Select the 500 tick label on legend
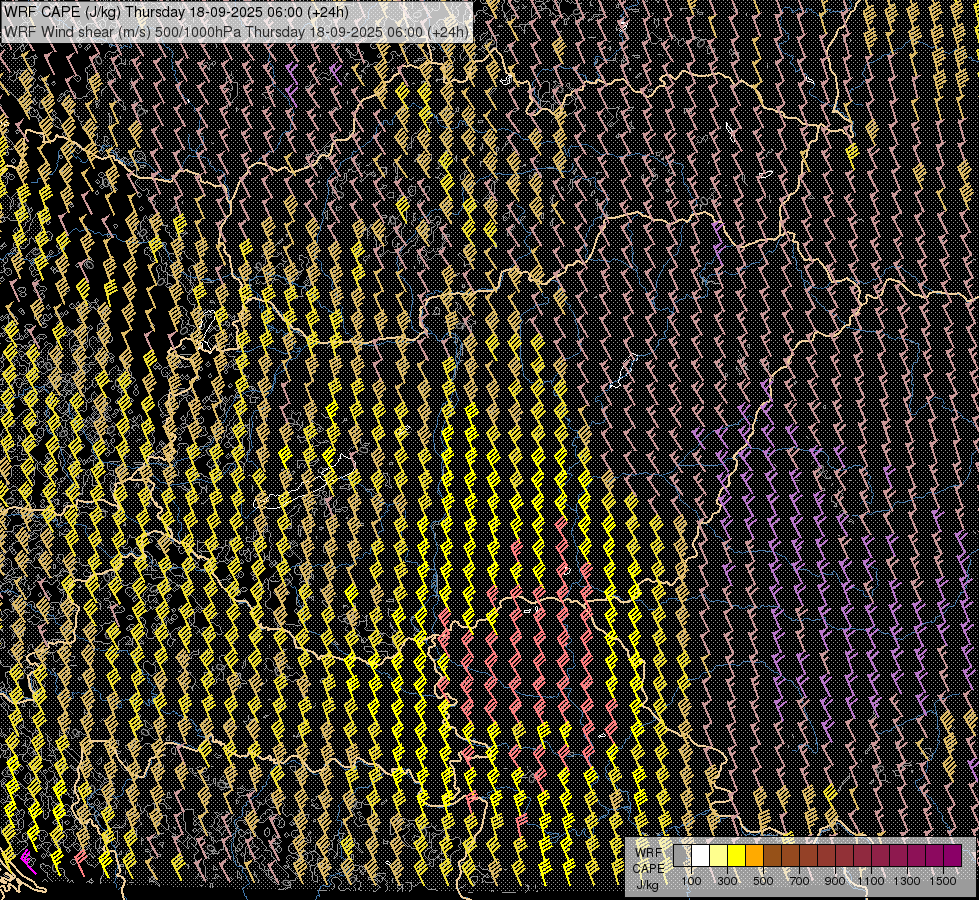979x900 pixels. coord(763,881)
